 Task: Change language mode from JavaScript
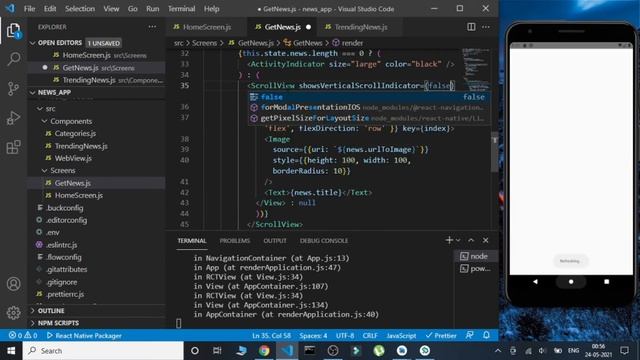click(x=401, y=336)
